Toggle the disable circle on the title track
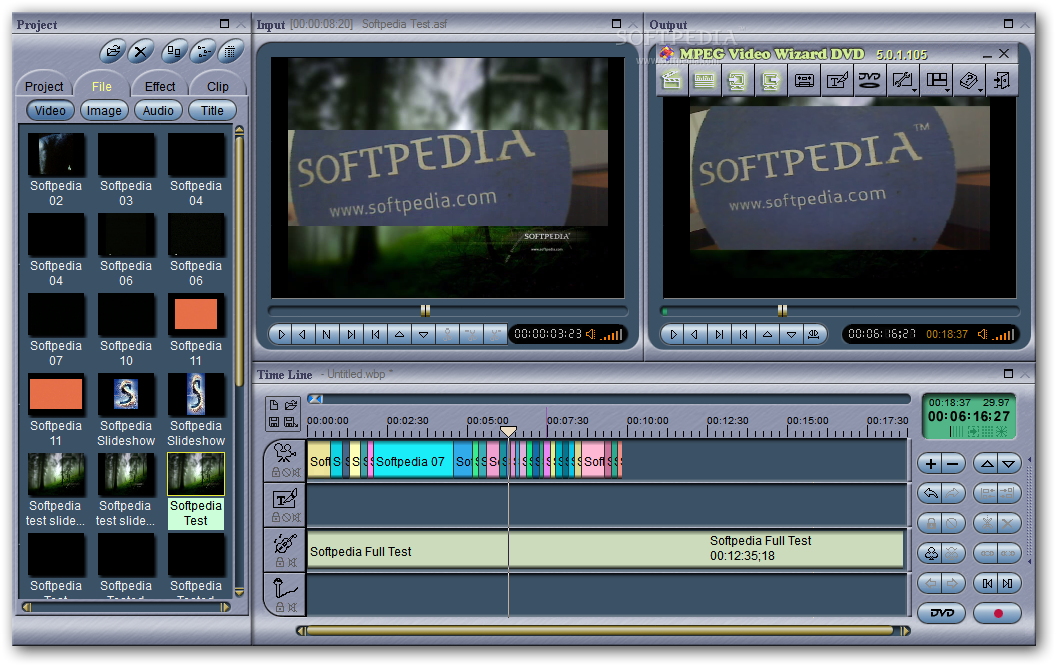The height and width of the screenshot is (666, 1056). (286, 518)
